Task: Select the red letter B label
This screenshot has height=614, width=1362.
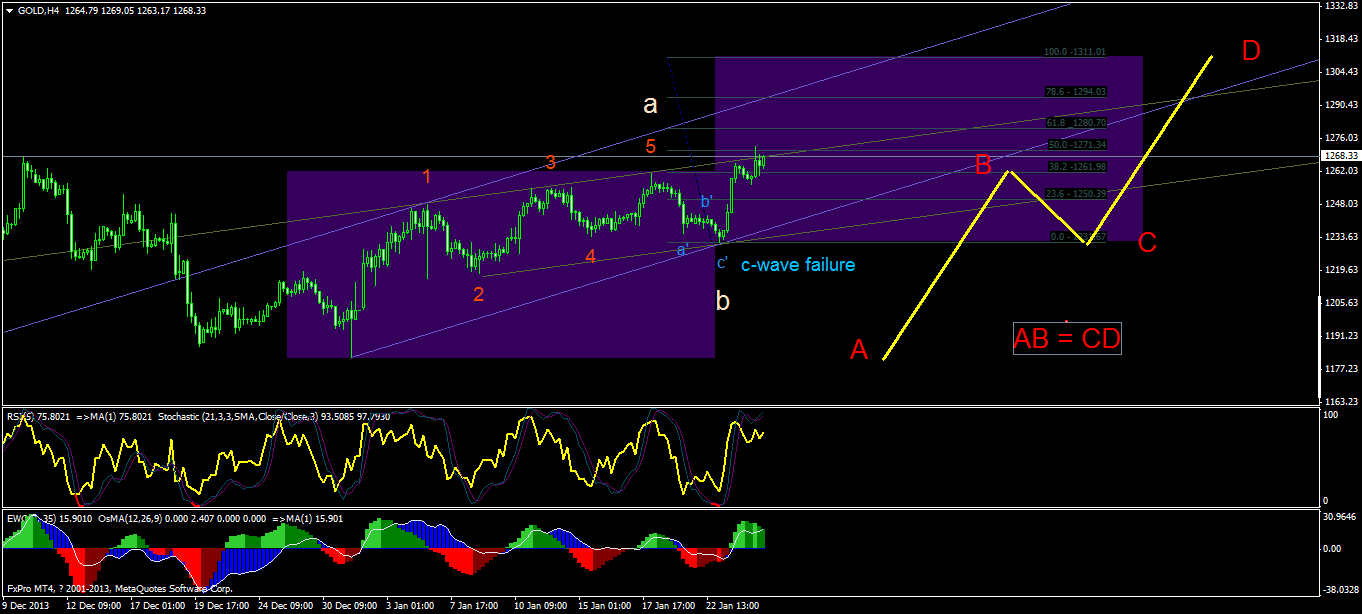Action: (x=983, y=164)
